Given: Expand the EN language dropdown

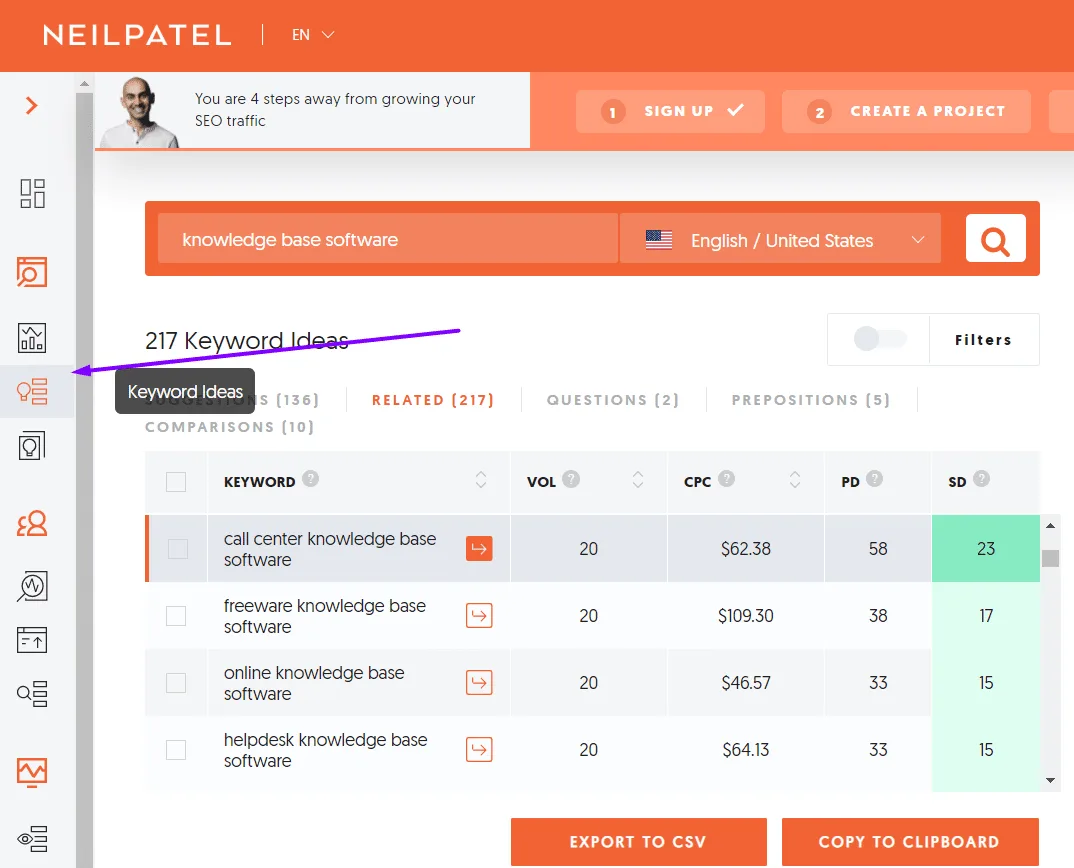Looking at the screenshot, I should pos(313,34).
